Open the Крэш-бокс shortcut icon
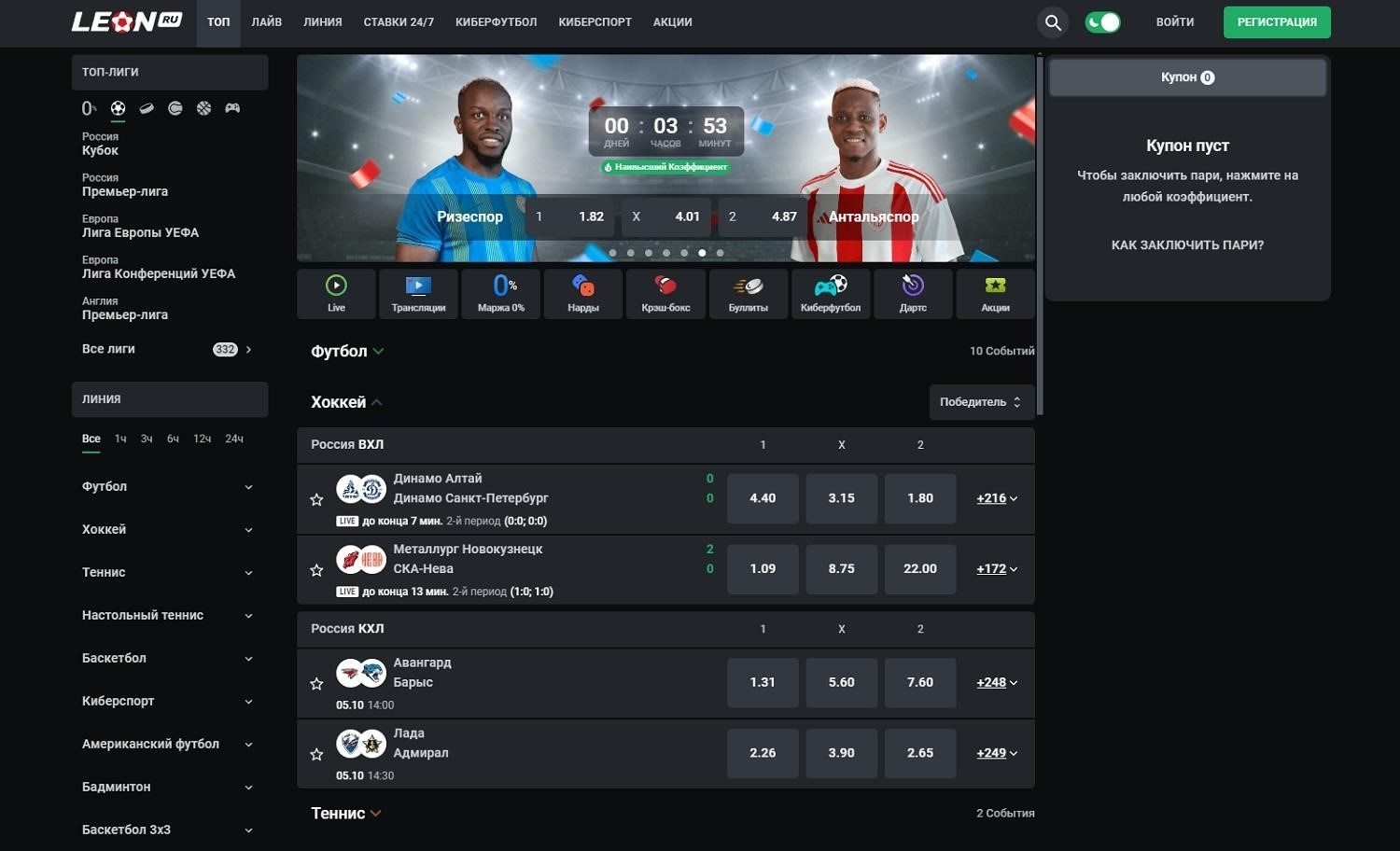 pyautogui.click(x=665, y=294)
